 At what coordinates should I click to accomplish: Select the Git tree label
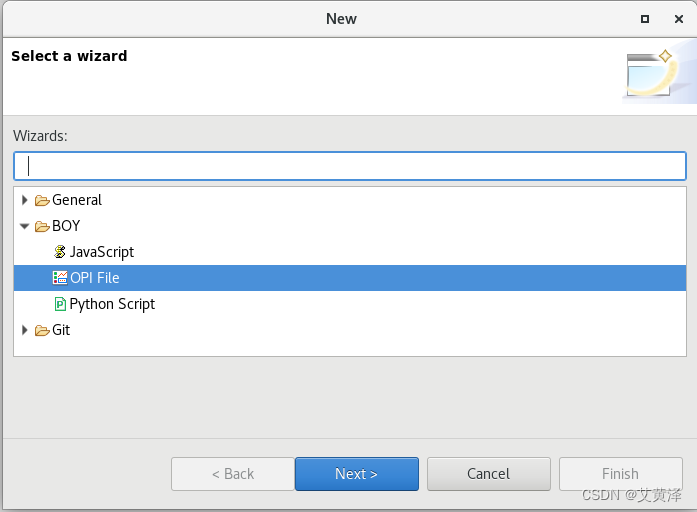point(61,330)
